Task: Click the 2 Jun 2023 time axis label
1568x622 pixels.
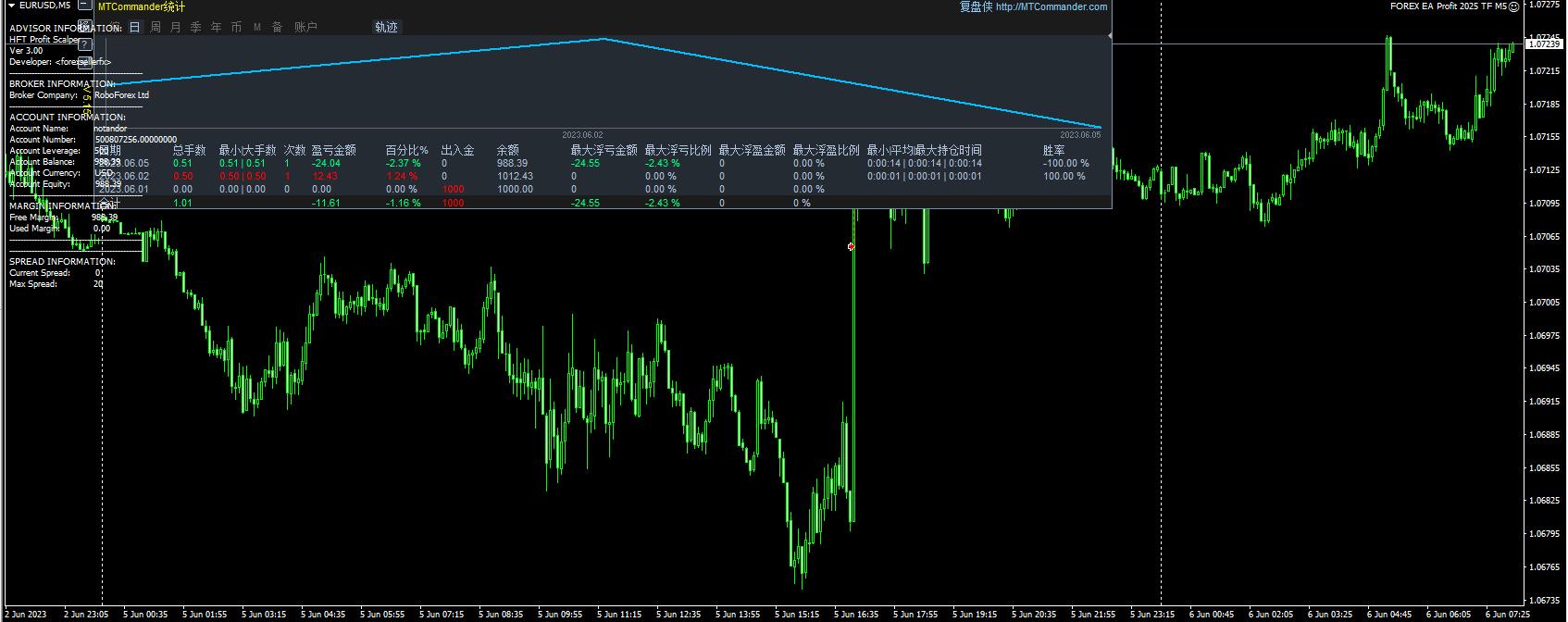Action: pyautogui.click(x=26, y=615)
